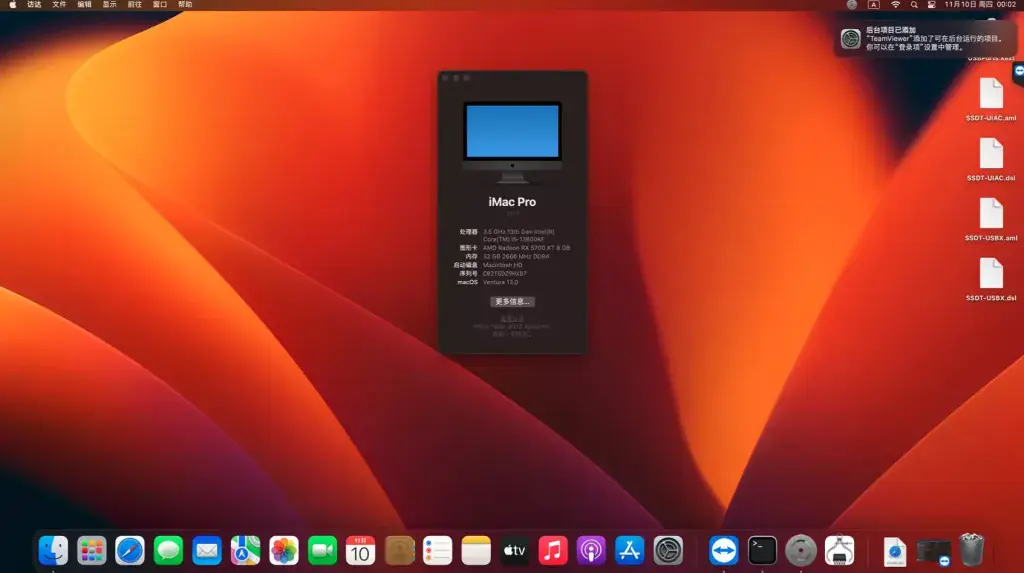The height and width of the screenshot is (573, 1024).
Task: Open the 文件 menu in menu bar
Action: (59, 5)
